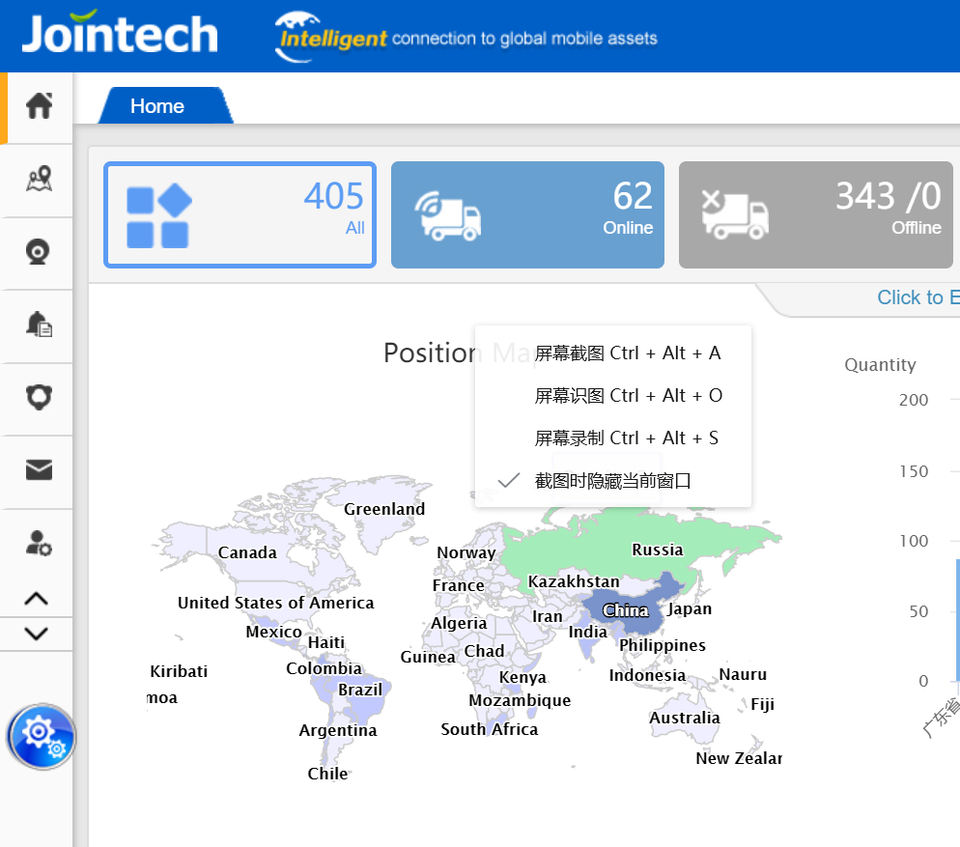Image resolution: width=960 pixels, height=847 pixels.
Task: Open the map location tracking sidebar icon
Action: (39, 179)
